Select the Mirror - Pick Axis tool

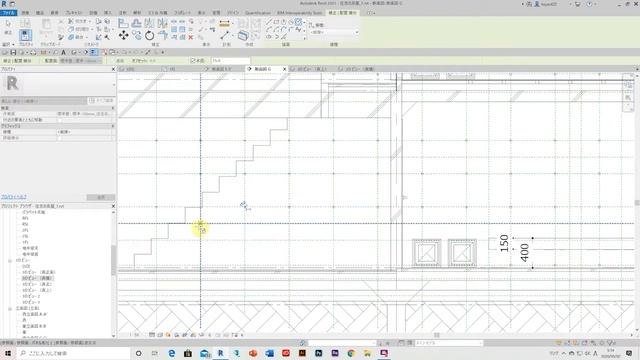(x=149, y=23)
